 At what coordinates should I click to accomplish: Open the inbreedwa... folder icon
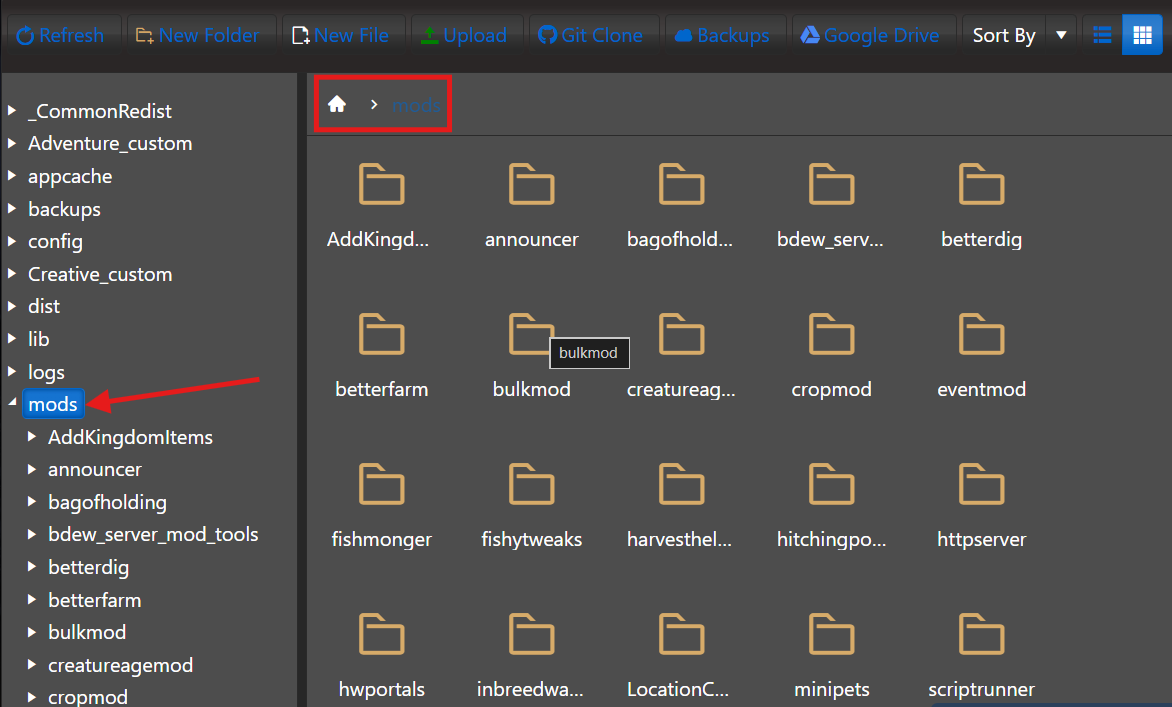pyautogui.click(x=531, y=635)
